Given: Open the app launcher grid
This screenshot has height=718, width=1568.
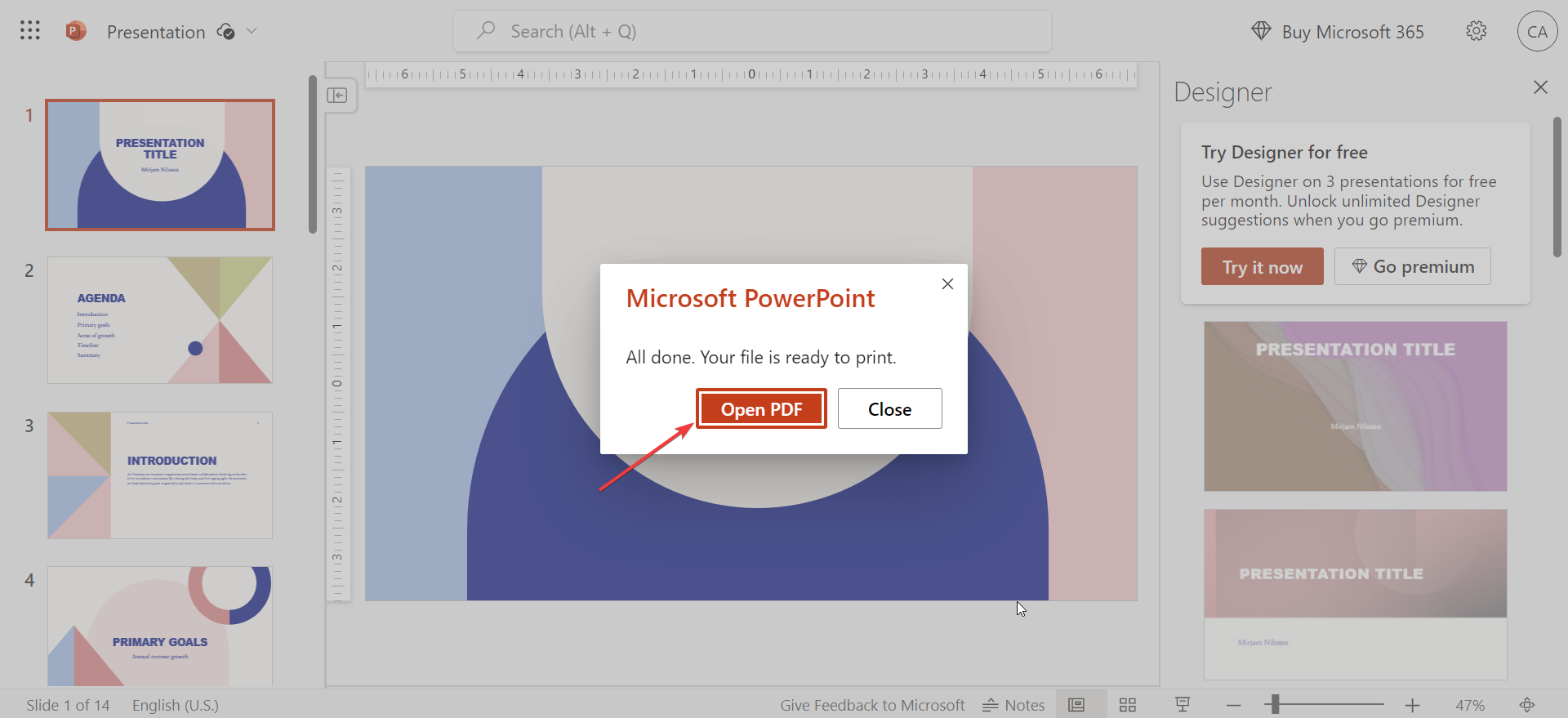Looking at the screenshot, I should [x=30, y=31].
